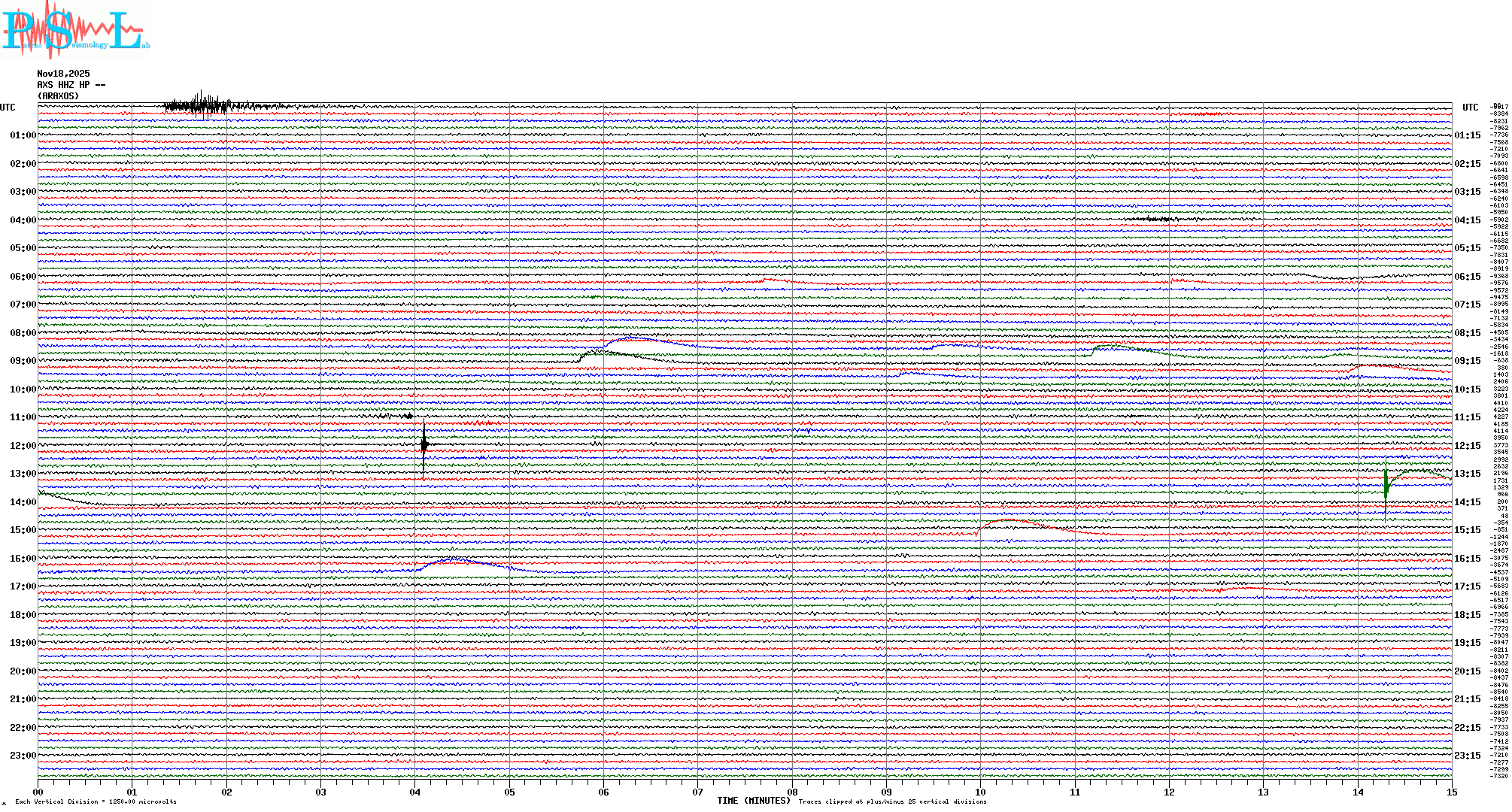The height and width of the screenshot is (812, 1512).
Task: Click the Nov18,2025 date label
Action: point(63,74)
